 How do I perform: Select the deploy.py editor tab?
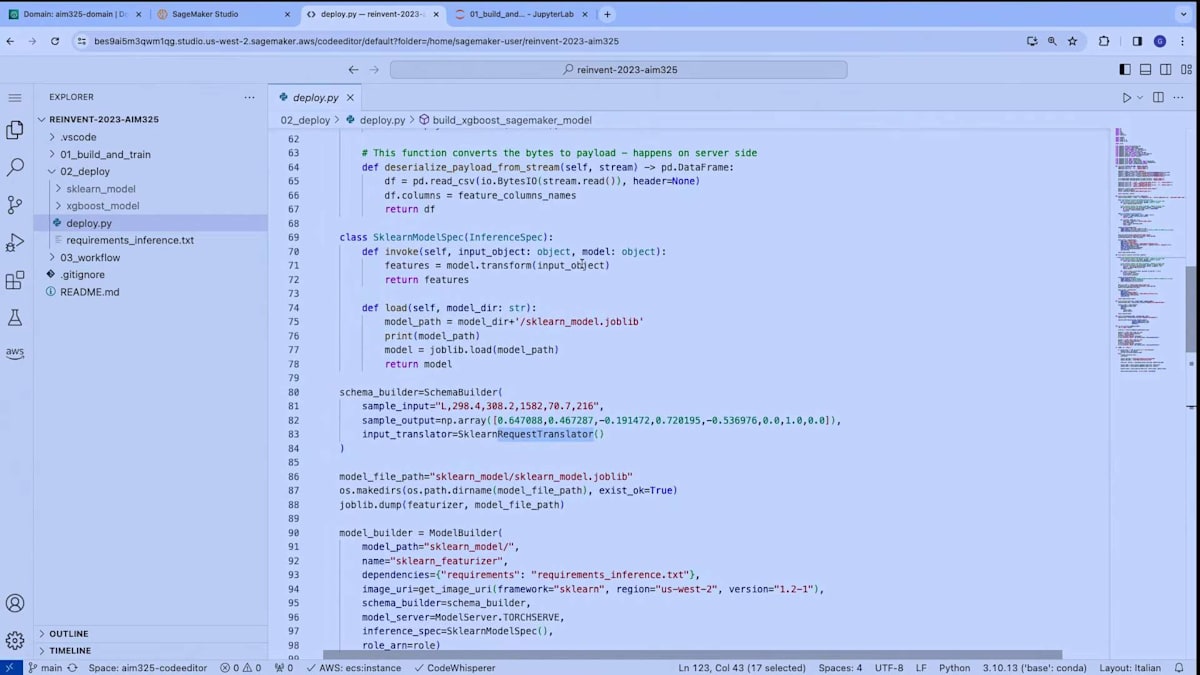[315, 98]
